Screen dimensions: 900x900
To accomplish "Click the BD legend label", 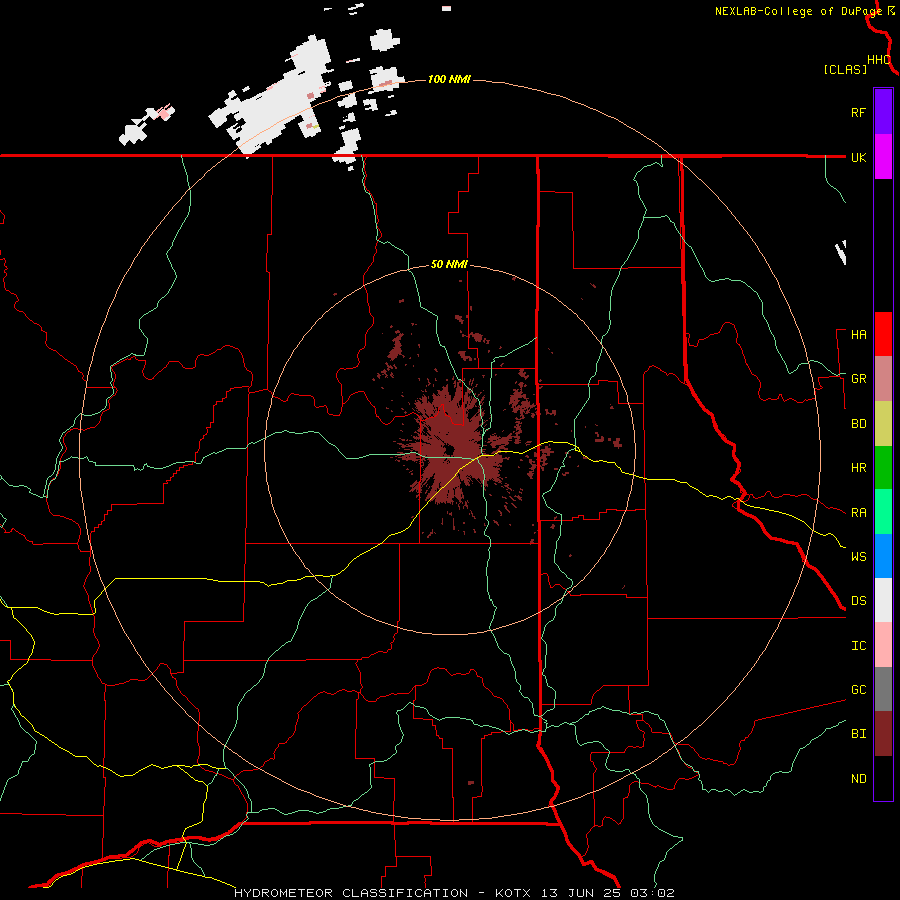I will pyautogui.click(x=858, y=424).
